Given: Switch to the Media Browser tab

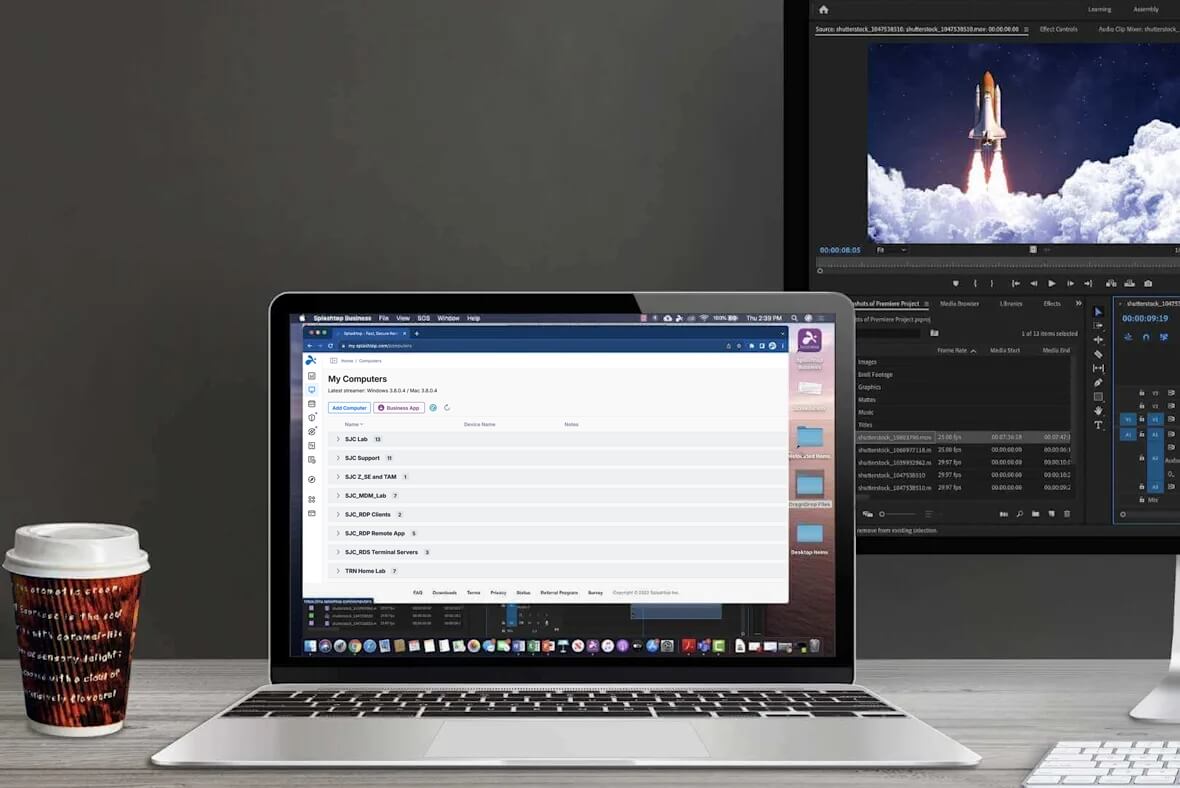Looking at the screenshot, I should click(960, 303).
